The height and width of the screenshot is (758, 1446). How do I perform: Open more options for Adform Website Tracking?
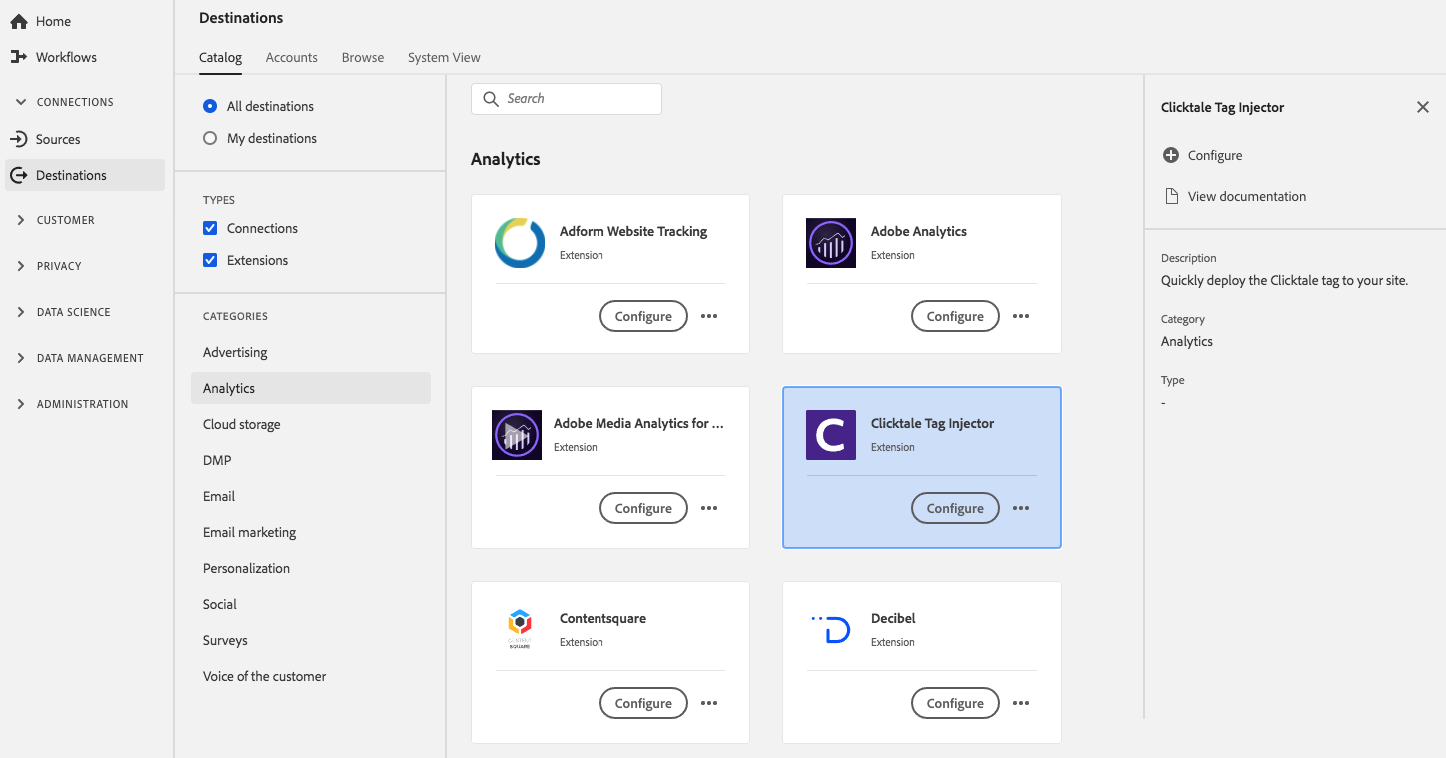click(x=709, y=316)
